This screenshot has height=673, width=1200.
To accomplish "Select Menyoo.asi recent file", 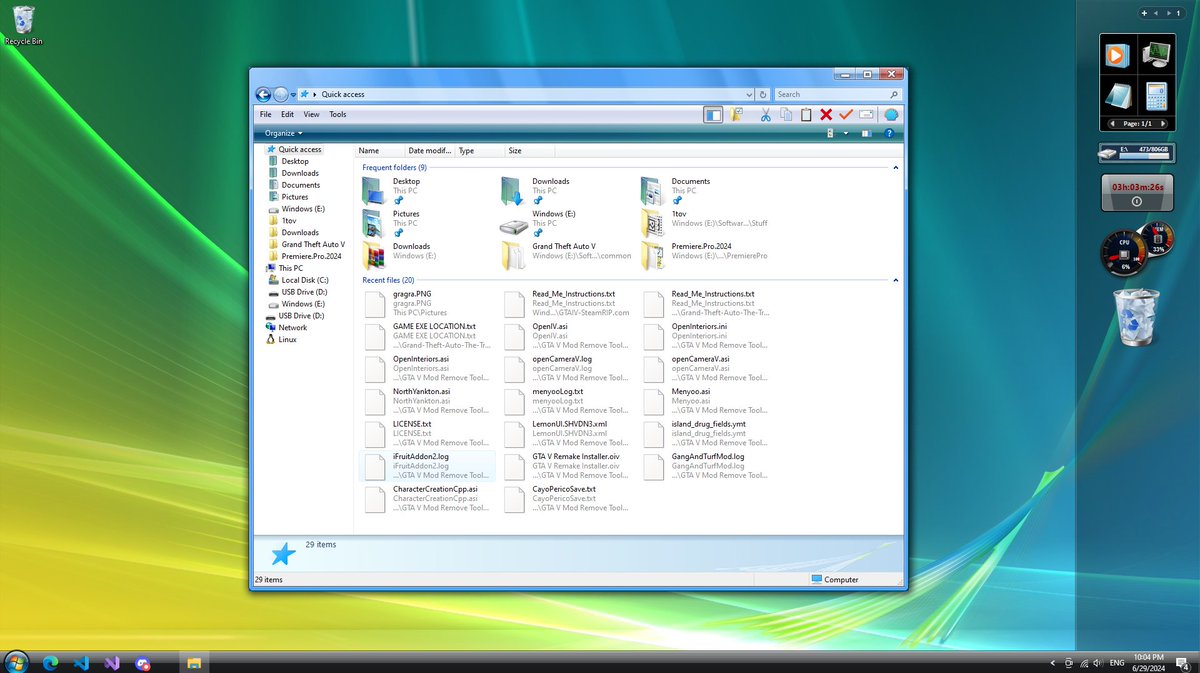I will point(707,401).
